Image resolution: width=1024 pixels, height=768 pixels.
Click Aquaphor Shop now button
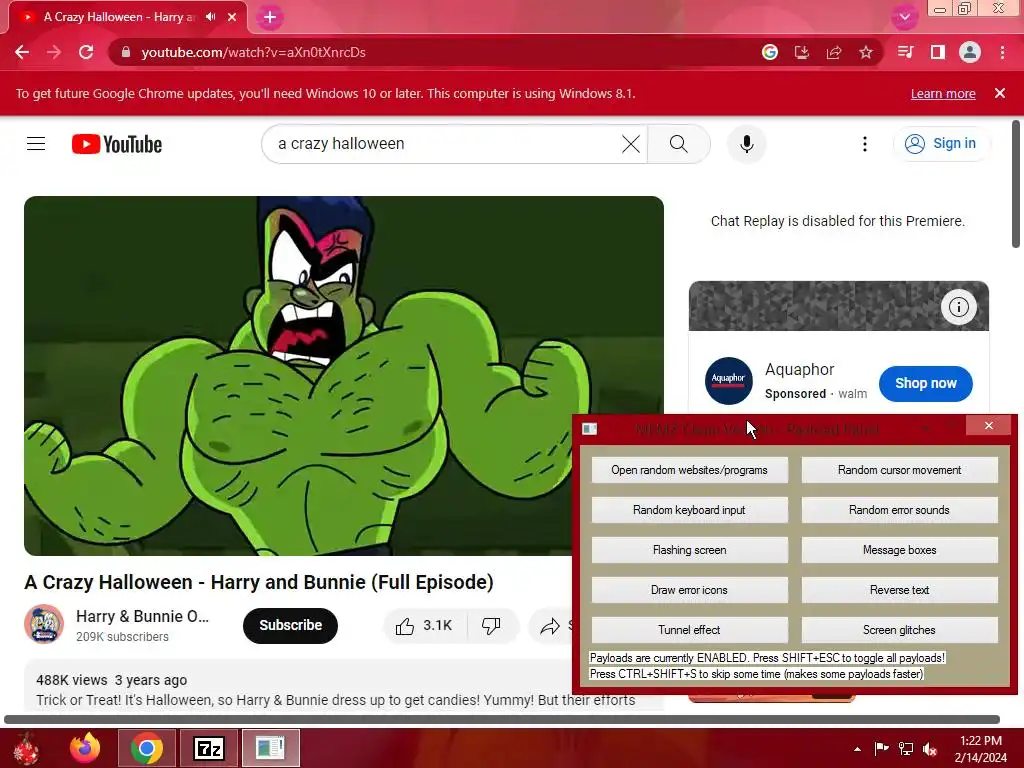[x=925, y=384]
